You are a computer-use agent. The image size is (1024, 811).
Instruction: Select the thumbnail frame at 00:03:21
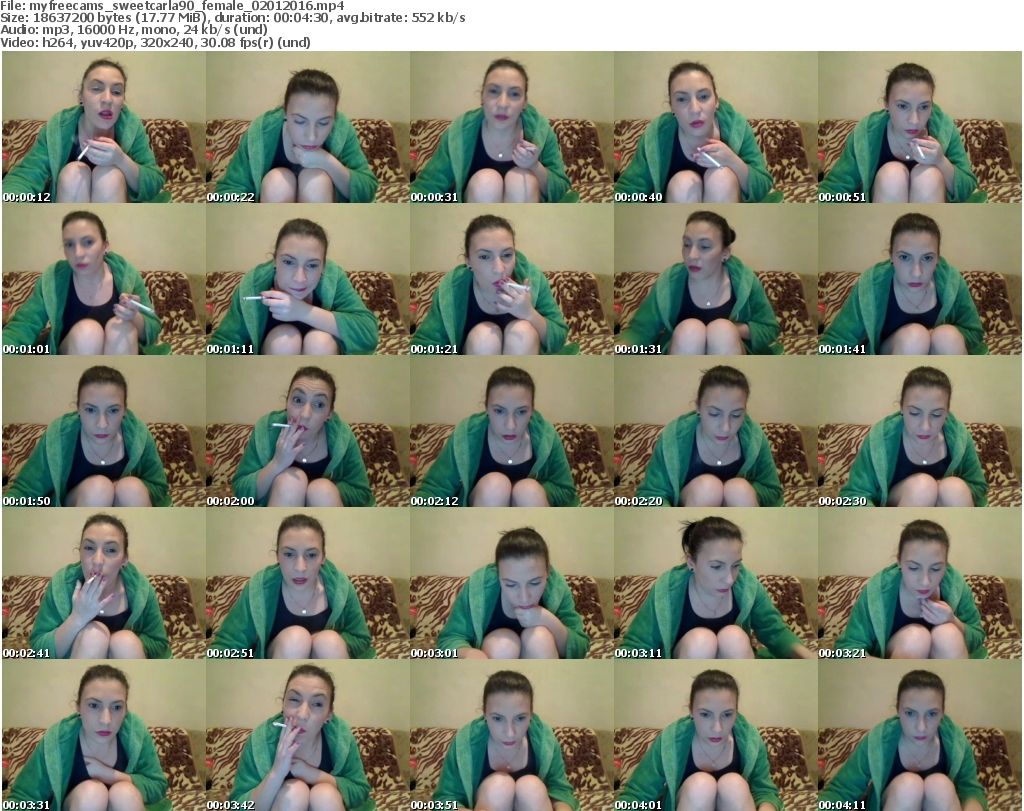point(920,584)
